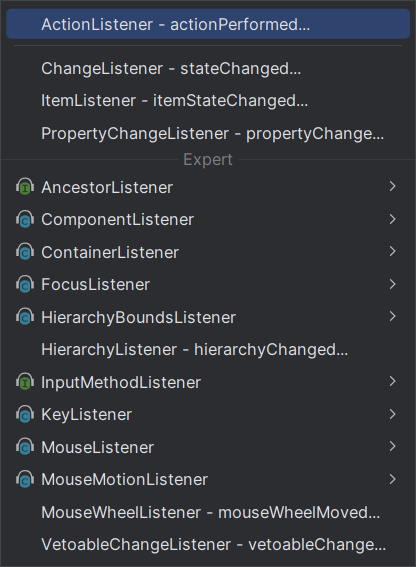This screenshot has width=416, height=567.
Task: Click the ComponentListener class icon
Action: pyautogui.click(x=25, y=219)
